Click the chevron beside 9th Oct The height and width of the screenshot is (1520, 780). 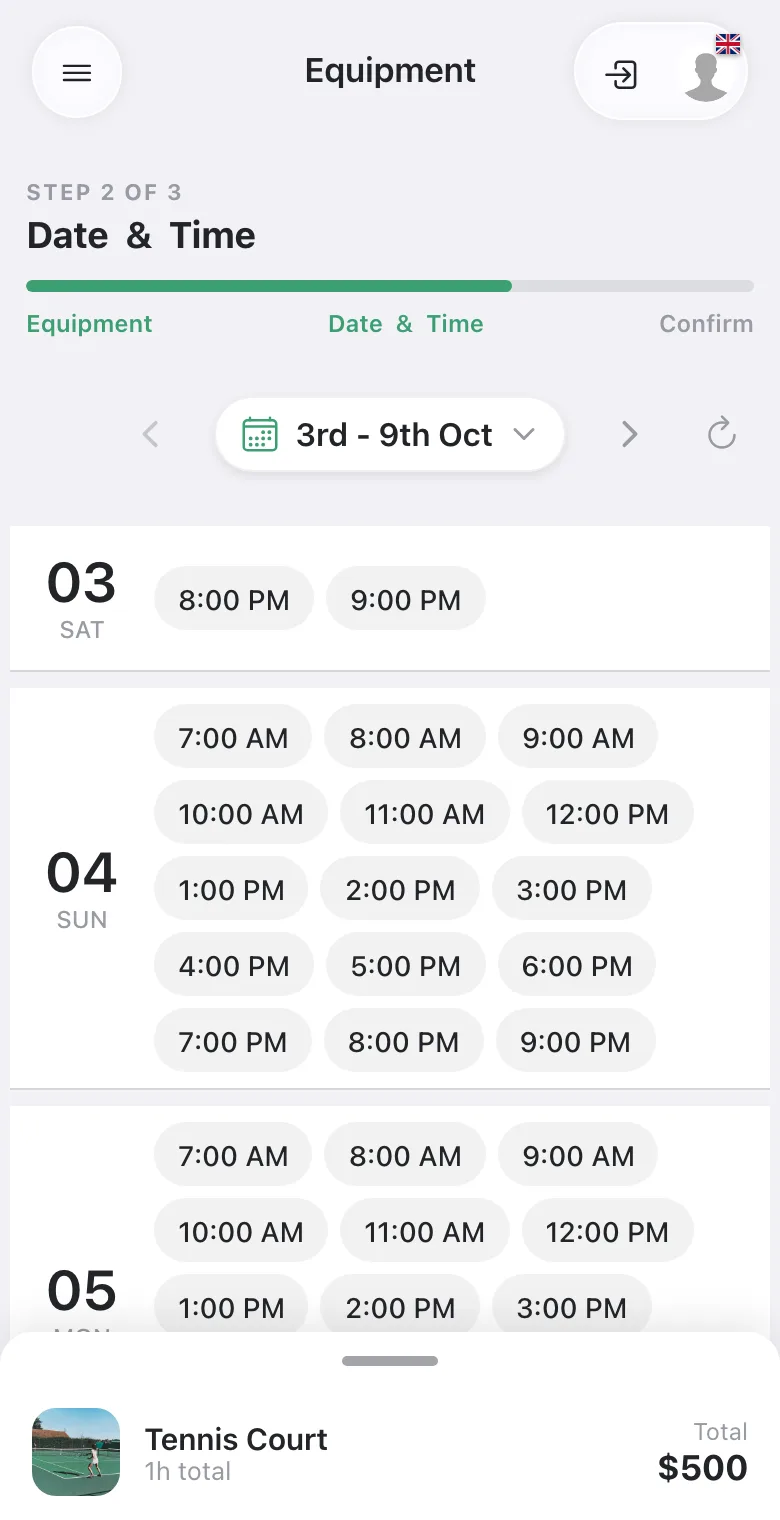coord(524,435)
